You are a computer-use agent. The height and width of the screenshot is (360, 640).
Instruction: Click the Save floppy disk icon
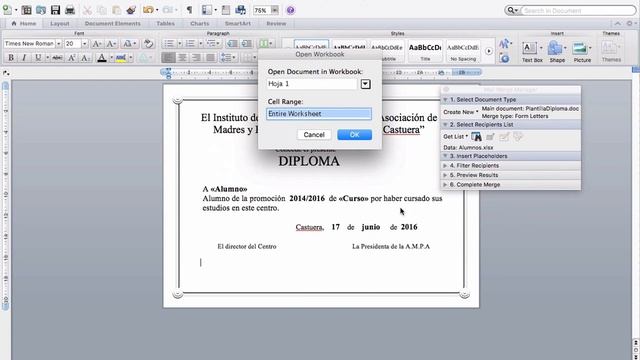[x=56, y=10]
